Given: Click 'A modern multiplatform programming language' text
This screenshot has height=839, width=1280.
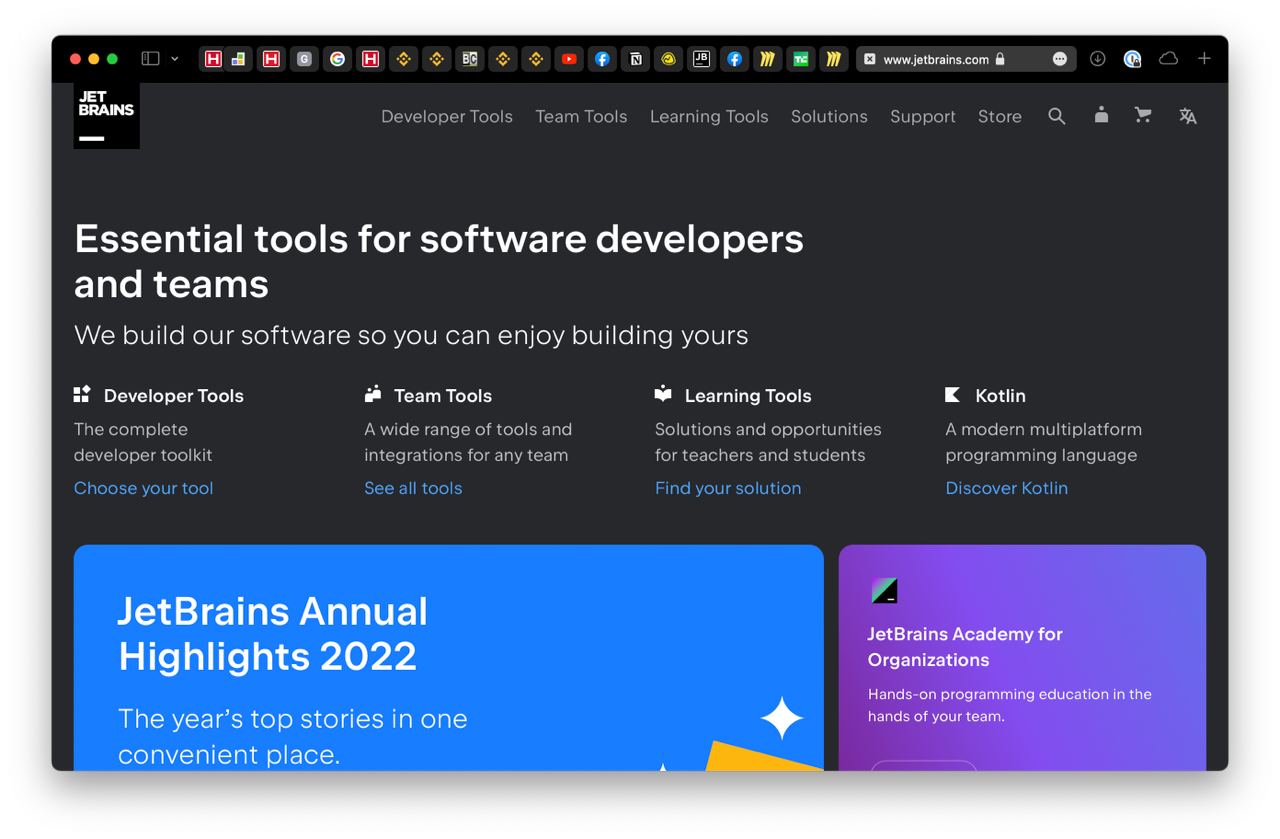Looking at the screenshot, I should [1043, 442].
